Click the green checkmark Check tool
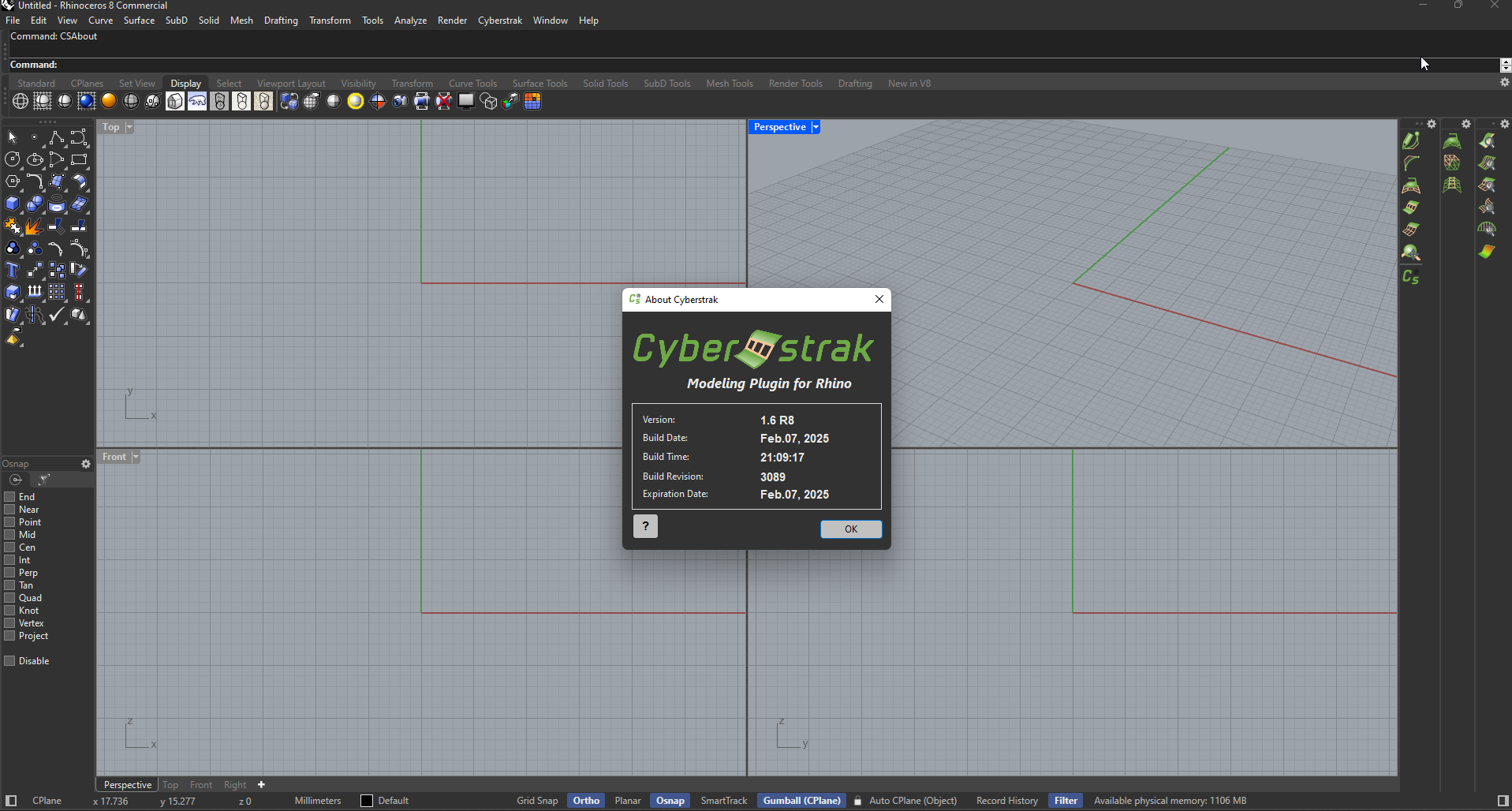This screenshot has height=811, width=1512. pos(57,315)
